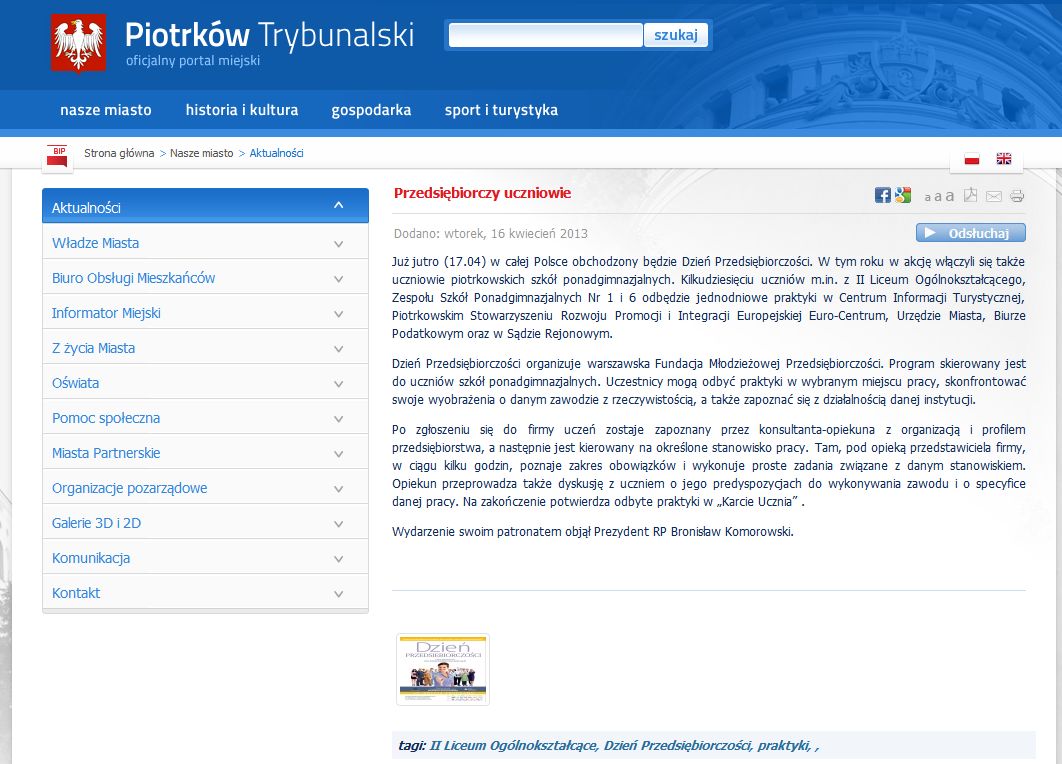Click the article title 'Przedsiębiorczy uczniowie'
The image size is (1062, 764).
pyautogui.click(x=482, y=193)
